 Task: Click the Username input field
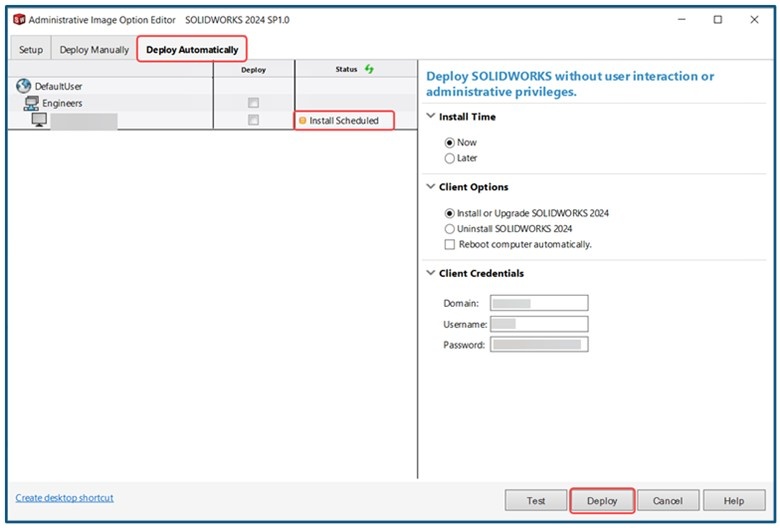[539, 324]
